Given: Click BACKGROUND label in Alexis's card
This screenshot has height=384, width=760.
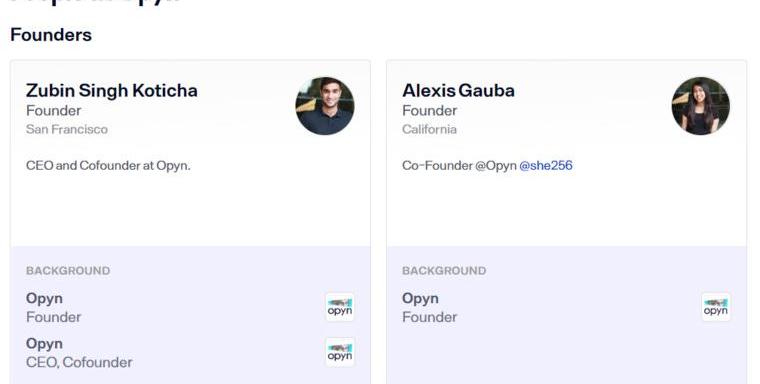Looking at the screenshot, I should pos(444,271).
